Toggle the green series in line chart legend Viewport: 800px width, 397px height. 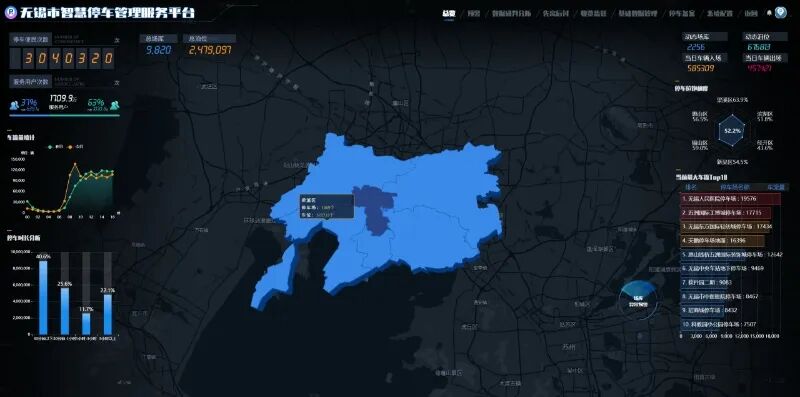click(57, 146)
